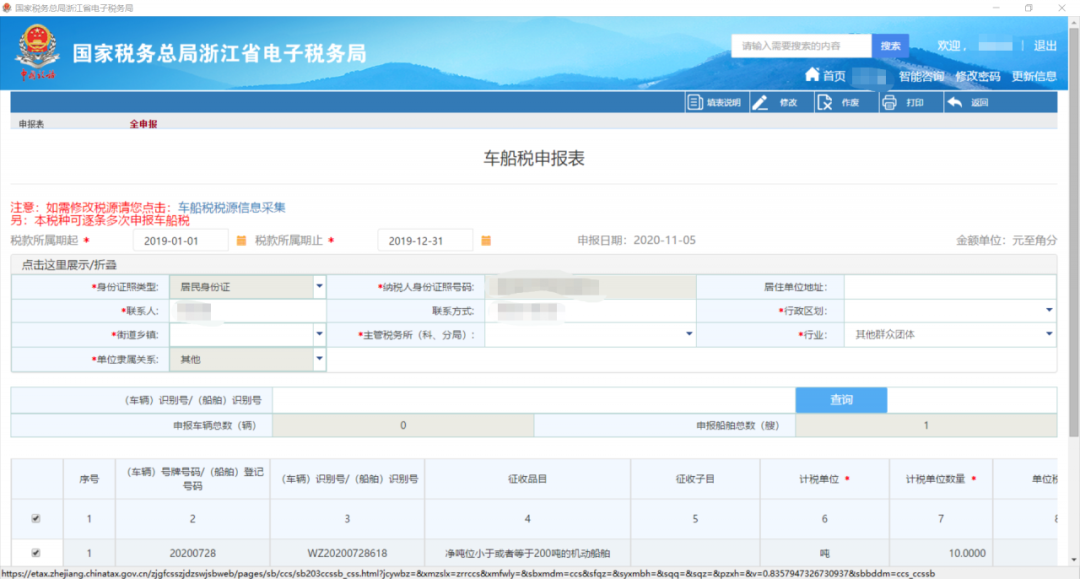The width and height of the screenshot is (1080, 579).
Task: Click the 居住单位地址 input field
Action: (x=951, y=287)
